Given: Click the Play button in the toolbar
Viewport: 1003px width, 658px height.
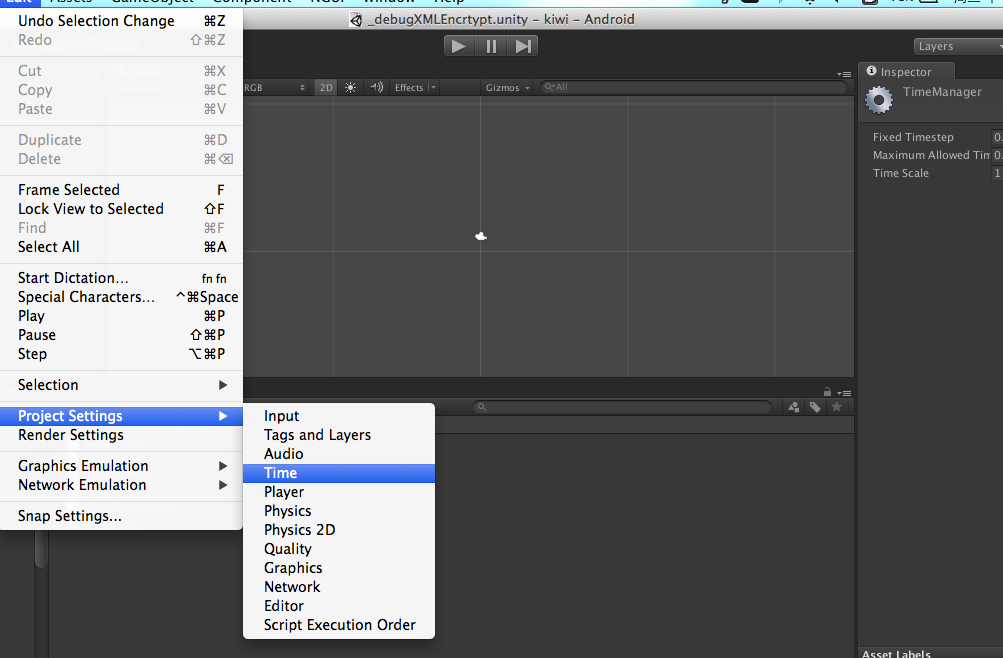Looking at the screenshot, I should [x=459, y=46].
